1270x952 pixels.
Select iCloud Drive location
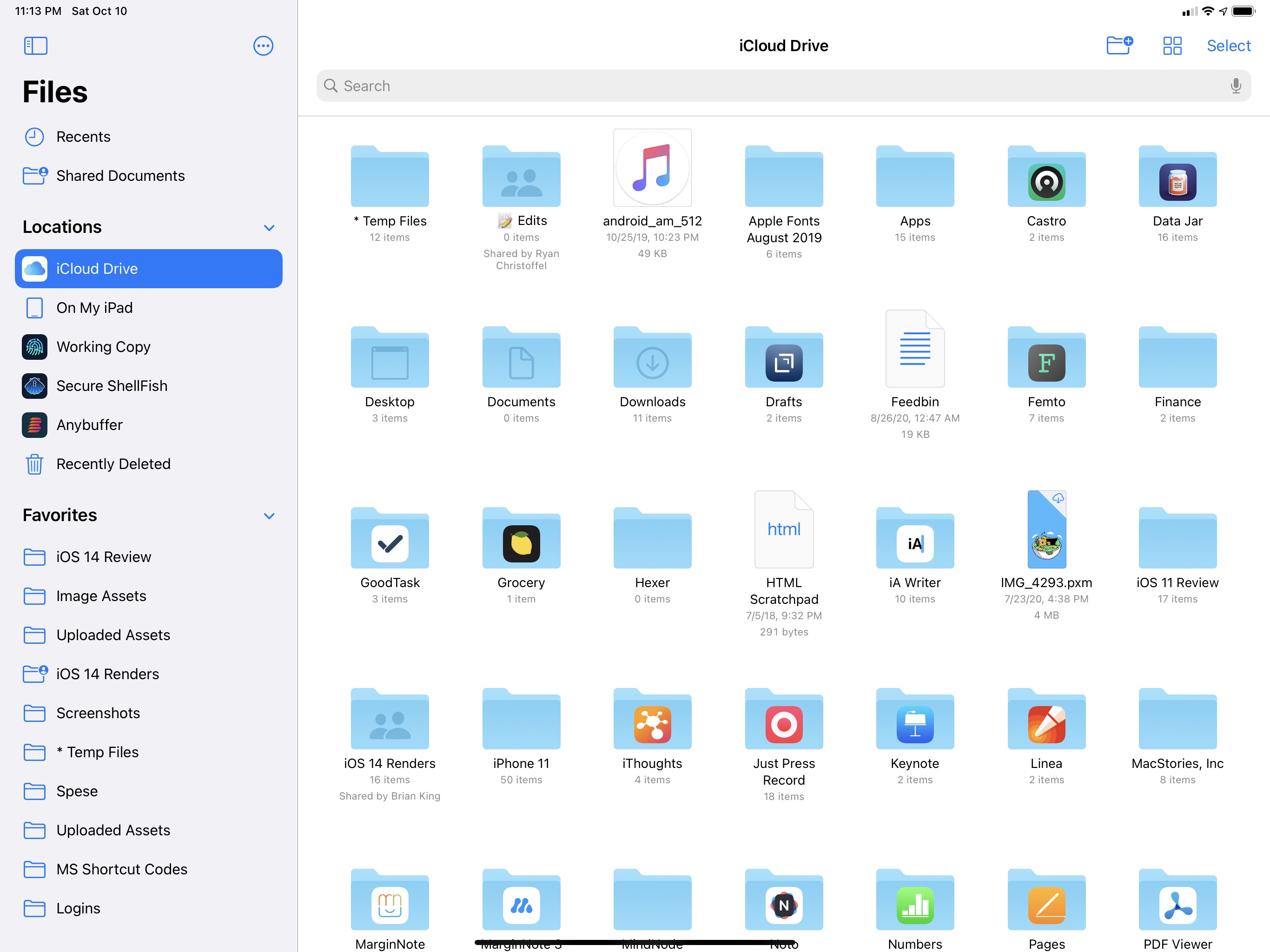[149, 269]
